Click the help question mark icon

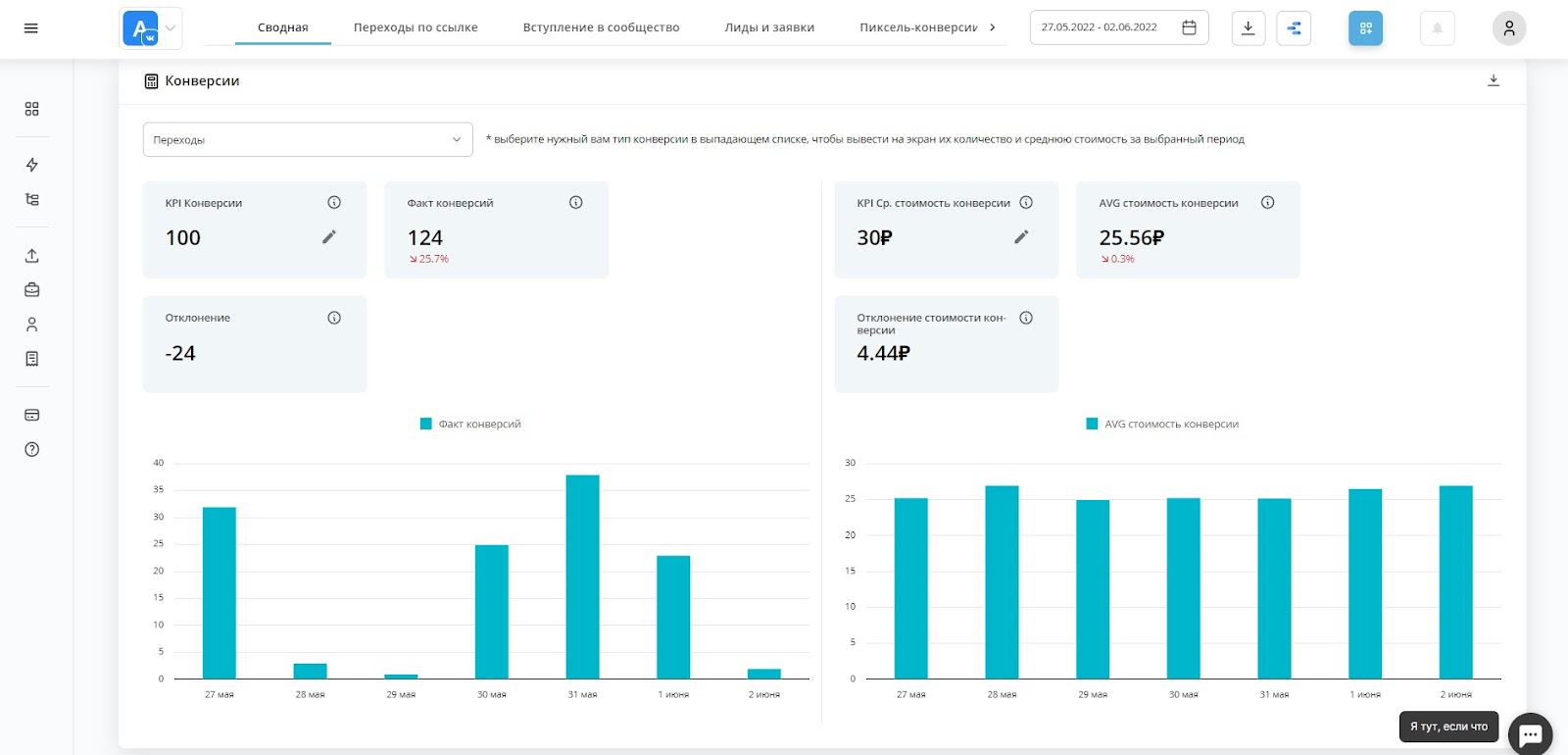(31, 450)
